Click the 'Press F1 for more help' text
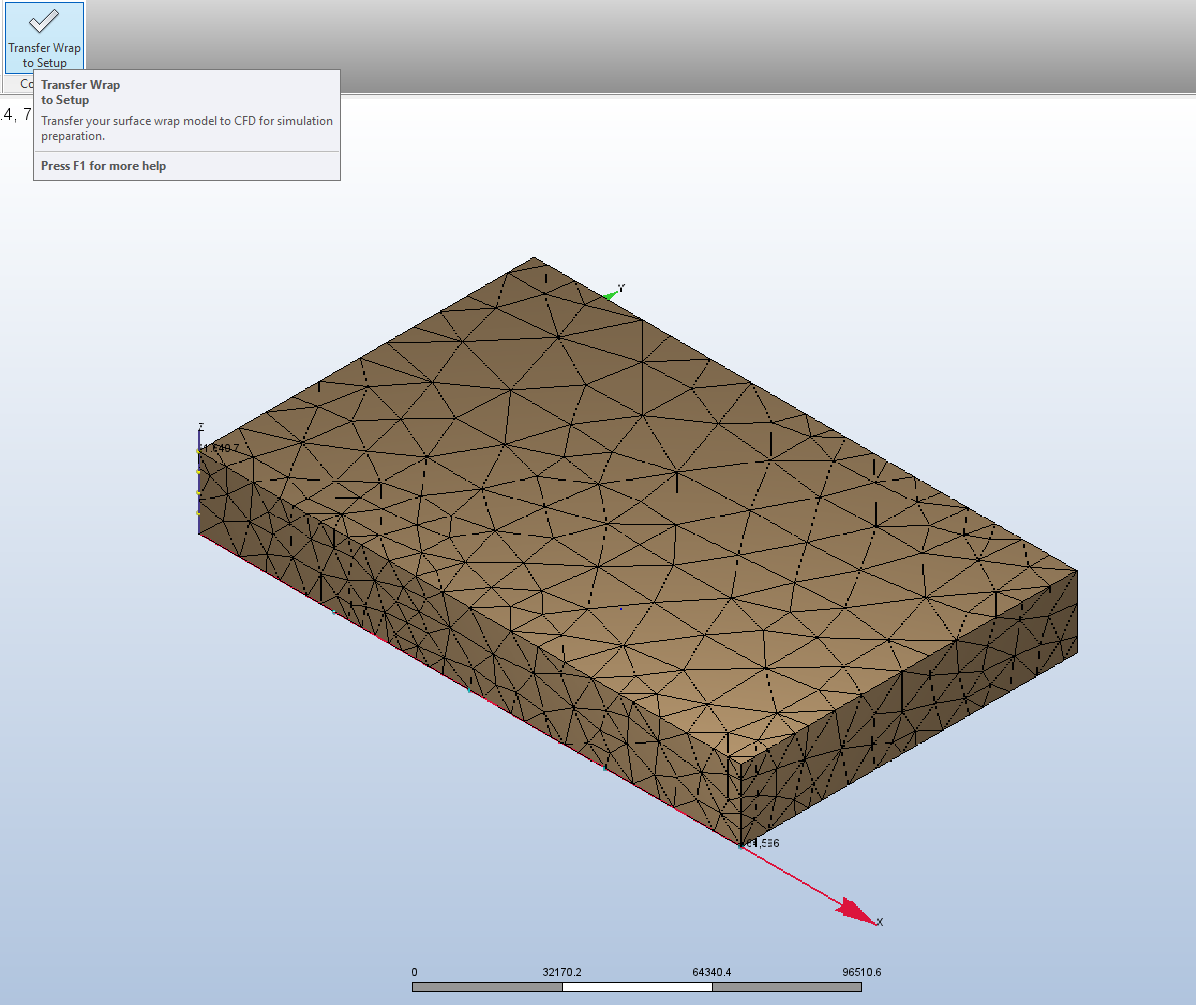The image size is (1196, 1005). pos(103,166)
